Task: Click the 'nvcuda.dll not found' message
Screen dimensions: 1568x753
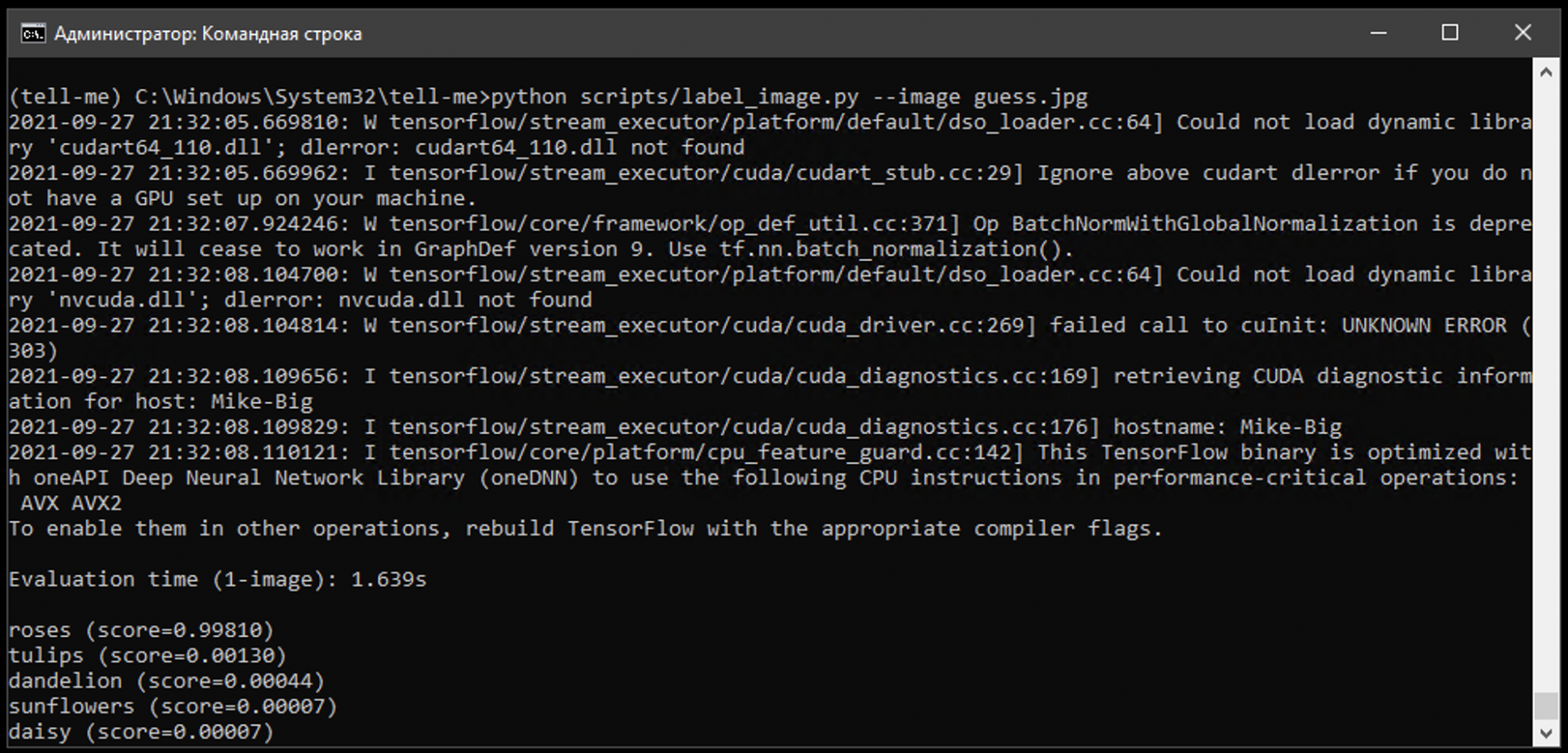Action: (x=465, y=301)
